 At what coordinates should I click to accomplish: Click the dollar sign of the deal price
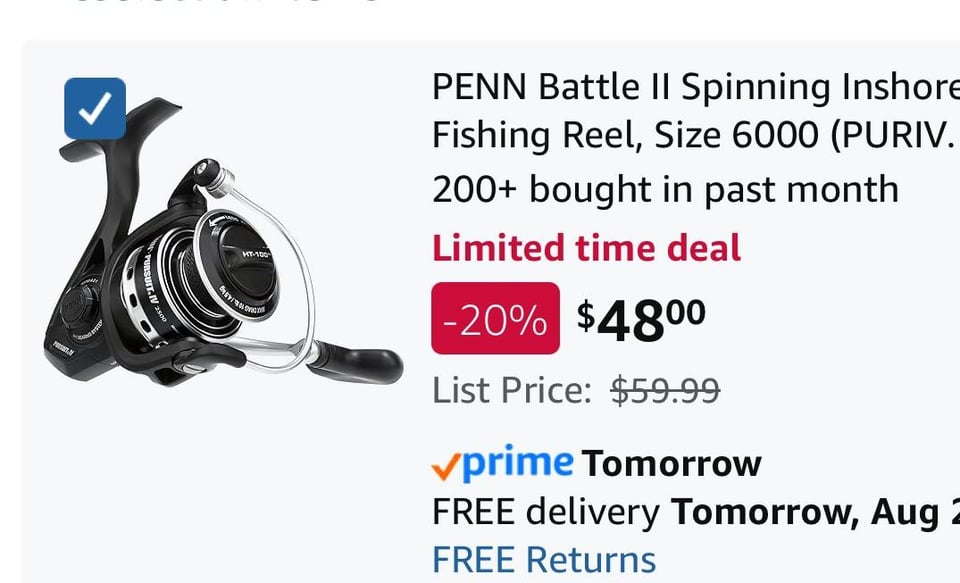[x=586, y=314]
